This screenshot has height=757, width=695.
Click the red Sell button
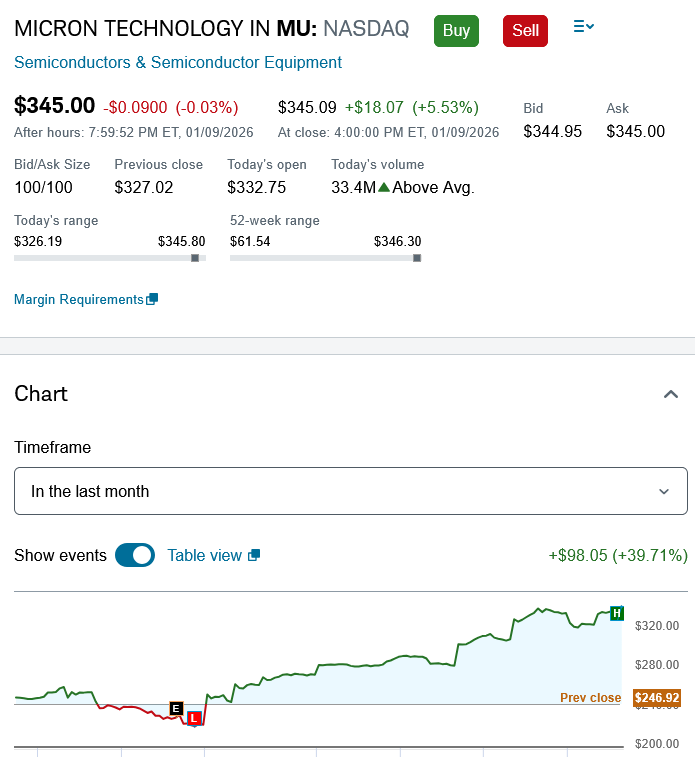525,30
